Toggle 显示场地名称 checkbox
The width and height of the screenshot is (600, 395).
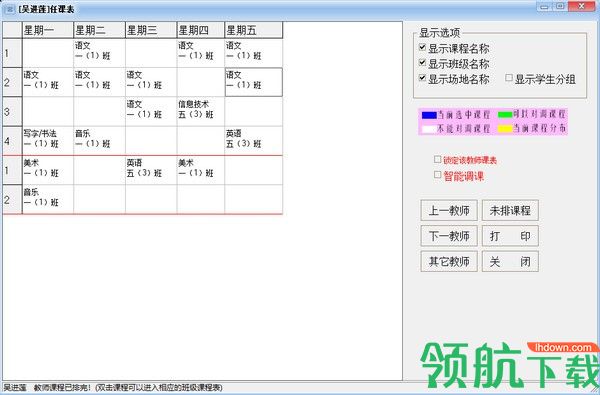pyautogui.click(x=422, y=78)
